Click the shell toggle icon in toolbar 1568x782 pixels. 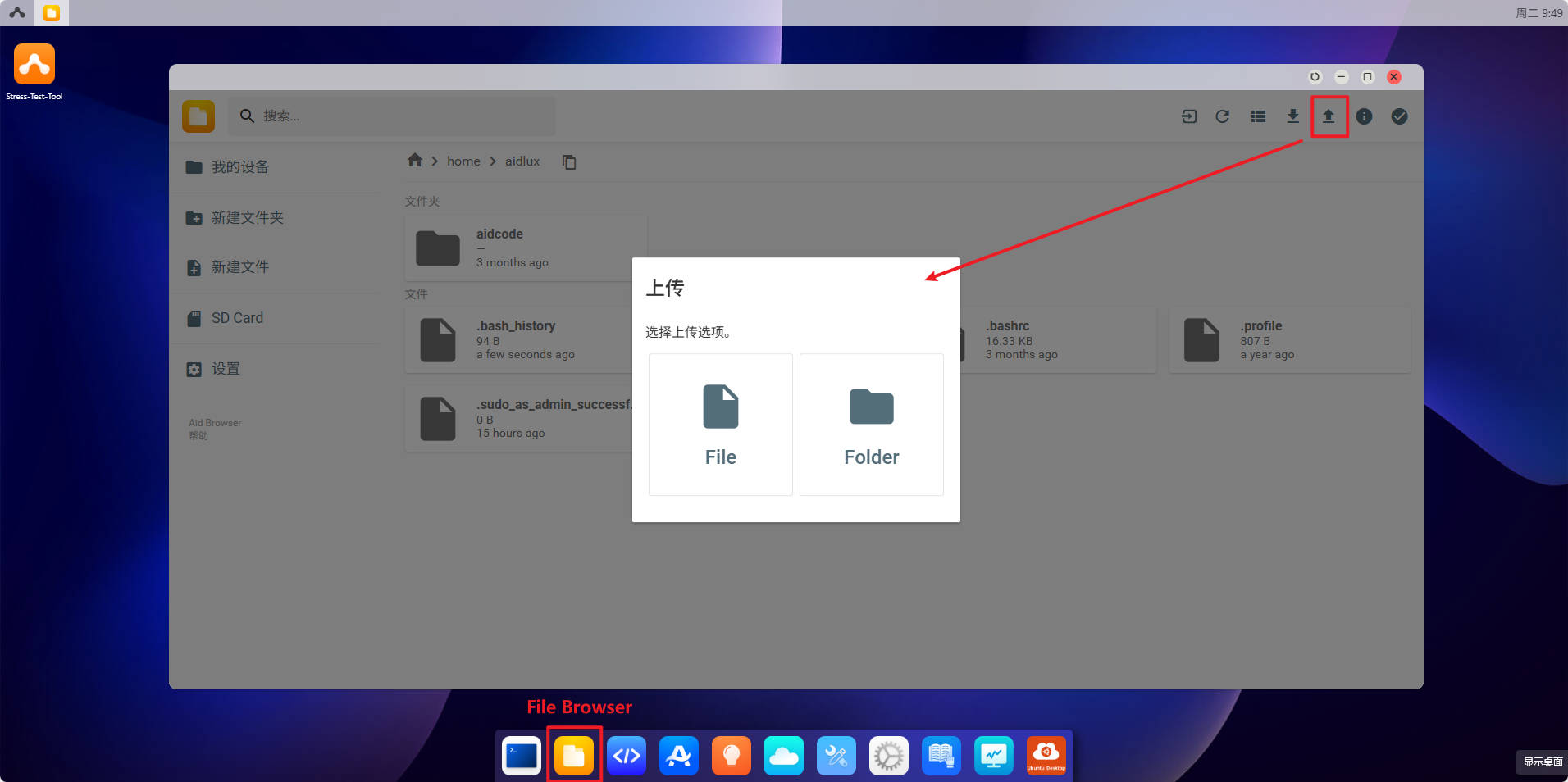click(1188, 116)
